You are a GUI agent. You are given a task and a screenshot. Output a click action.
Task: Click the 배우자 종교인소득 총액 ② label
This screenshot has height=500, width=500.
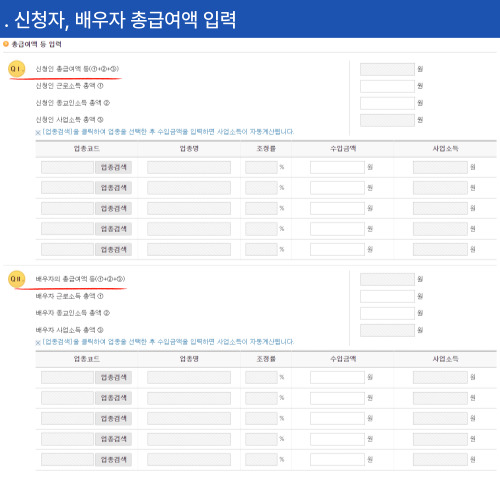click(x=73, y=313)
